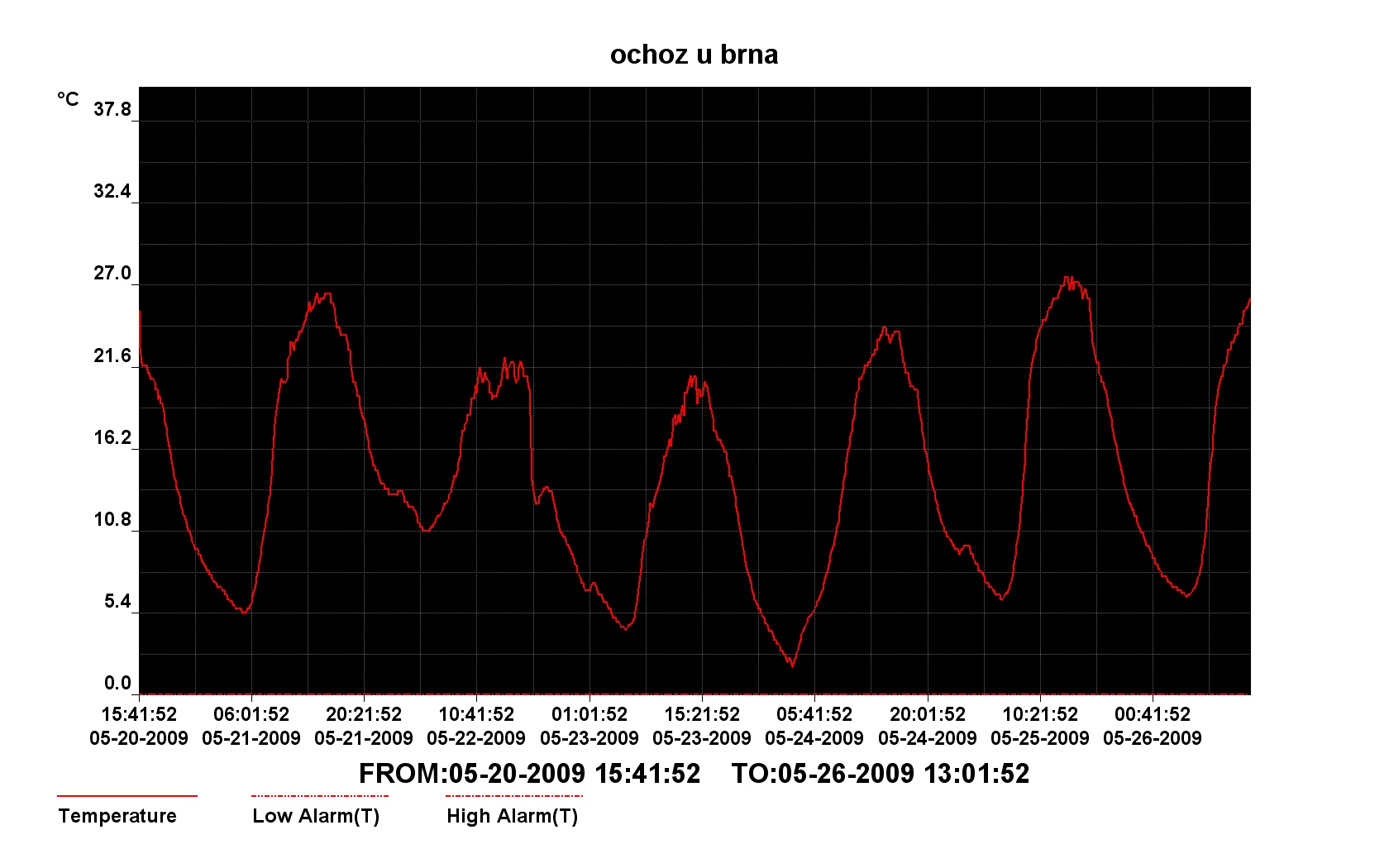Click the 10:21:52 05-25-2009 axis label
This screenshot has width=1389, height=868.
(1040, 726)
